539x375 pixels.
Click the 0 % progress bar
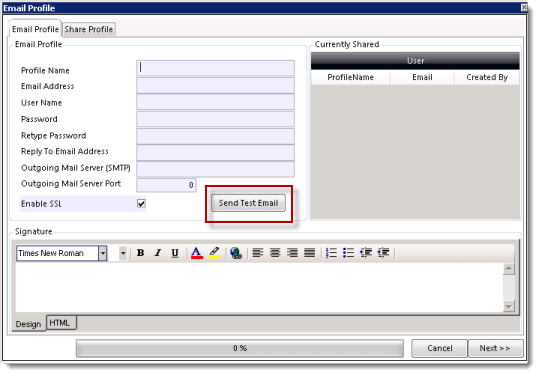tap(240, 349)
